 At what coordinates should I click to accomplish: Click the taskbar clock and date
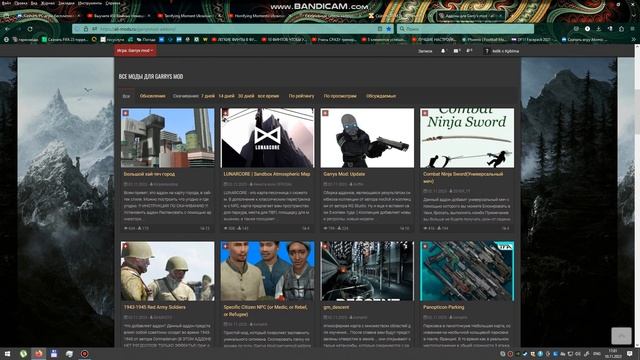tap(613, 353)
